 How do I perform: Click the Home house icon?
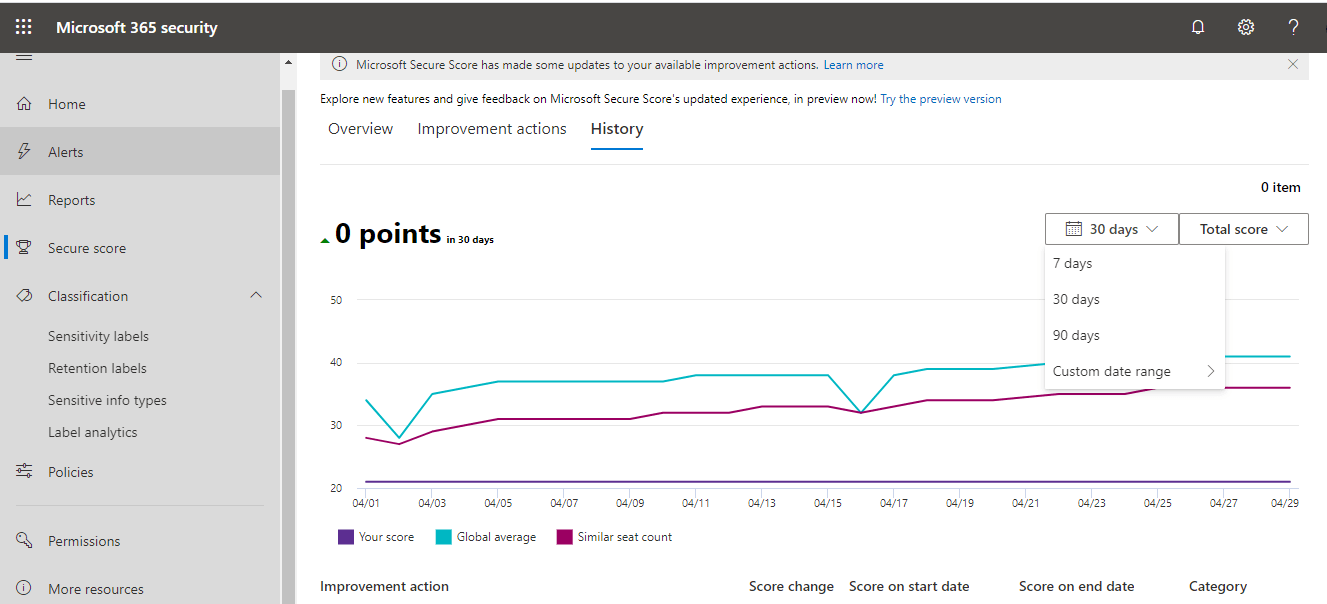coord(25,104)
